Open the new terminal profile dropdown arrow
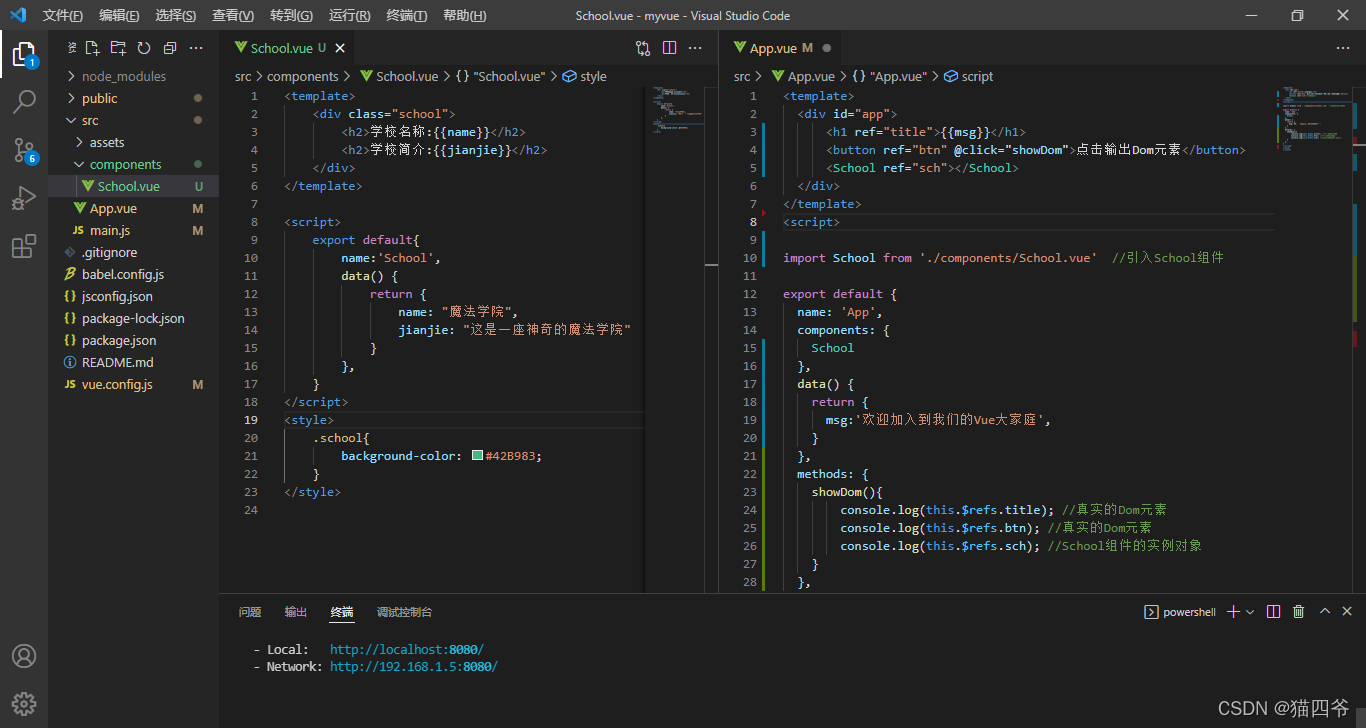Screen dimensions: 1366x728 coord(1250,612)
